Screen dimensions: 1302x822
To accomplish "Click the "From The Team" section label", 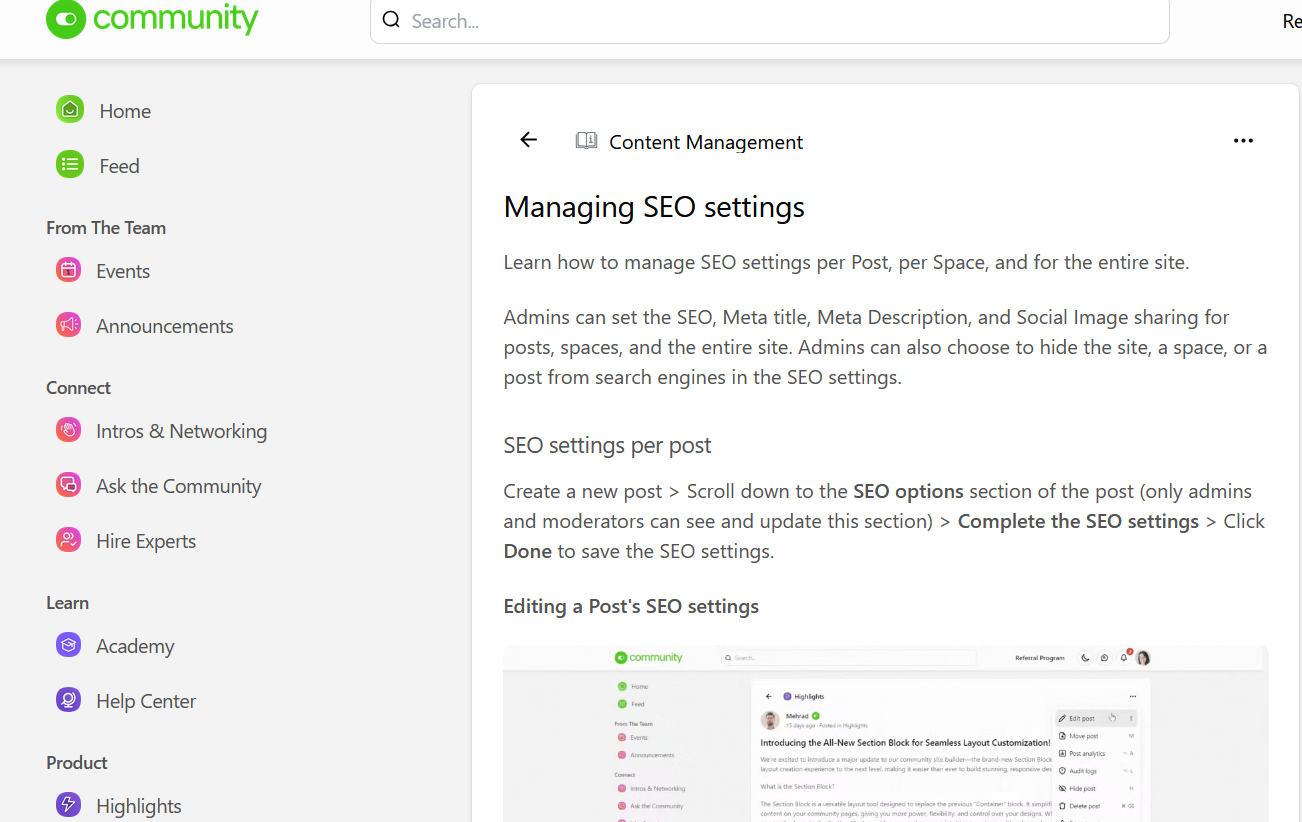I will point(106,228).
